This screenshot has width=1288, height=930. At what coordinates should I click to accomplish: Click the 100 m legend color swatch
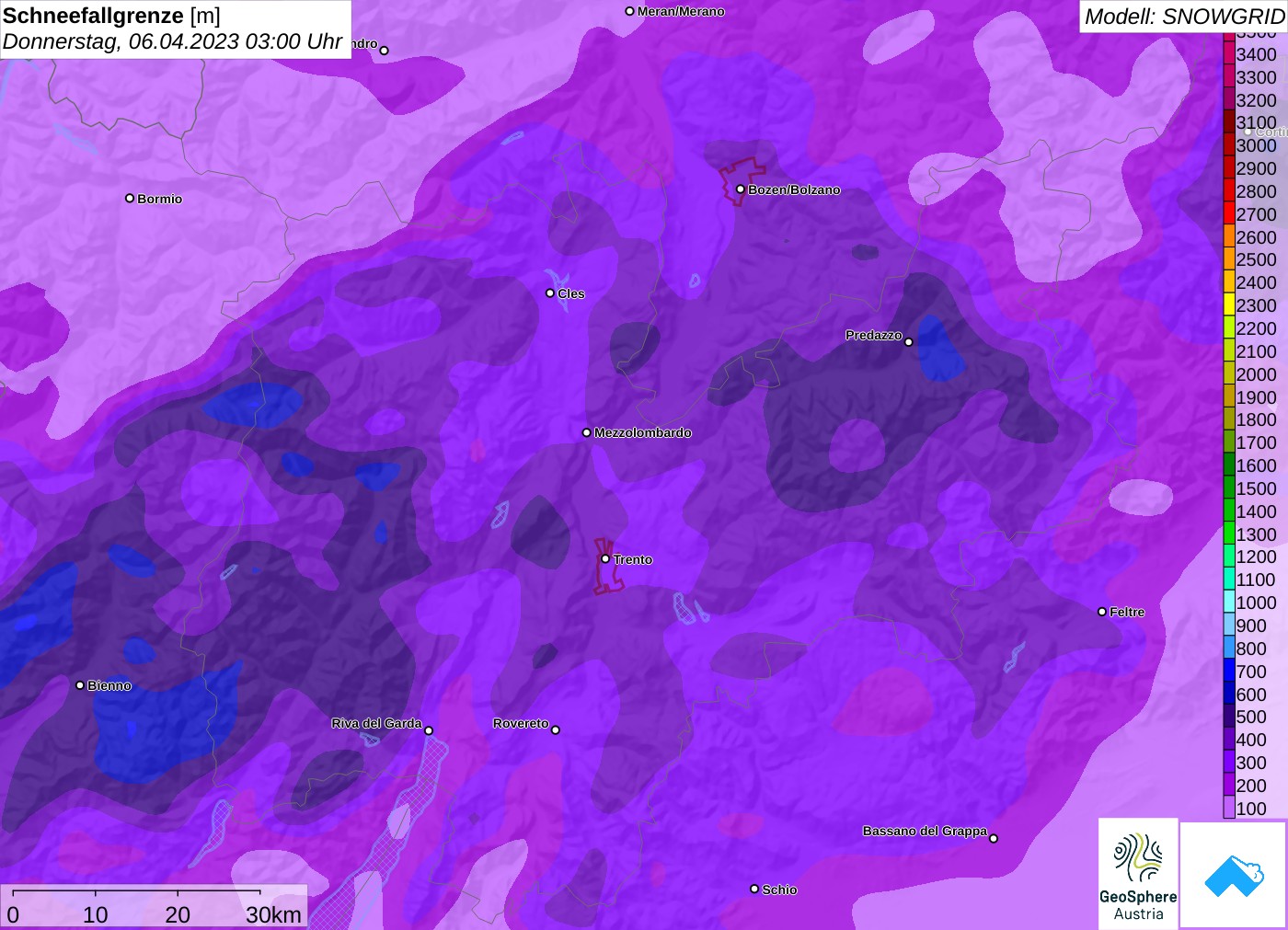click(1229, 809)
